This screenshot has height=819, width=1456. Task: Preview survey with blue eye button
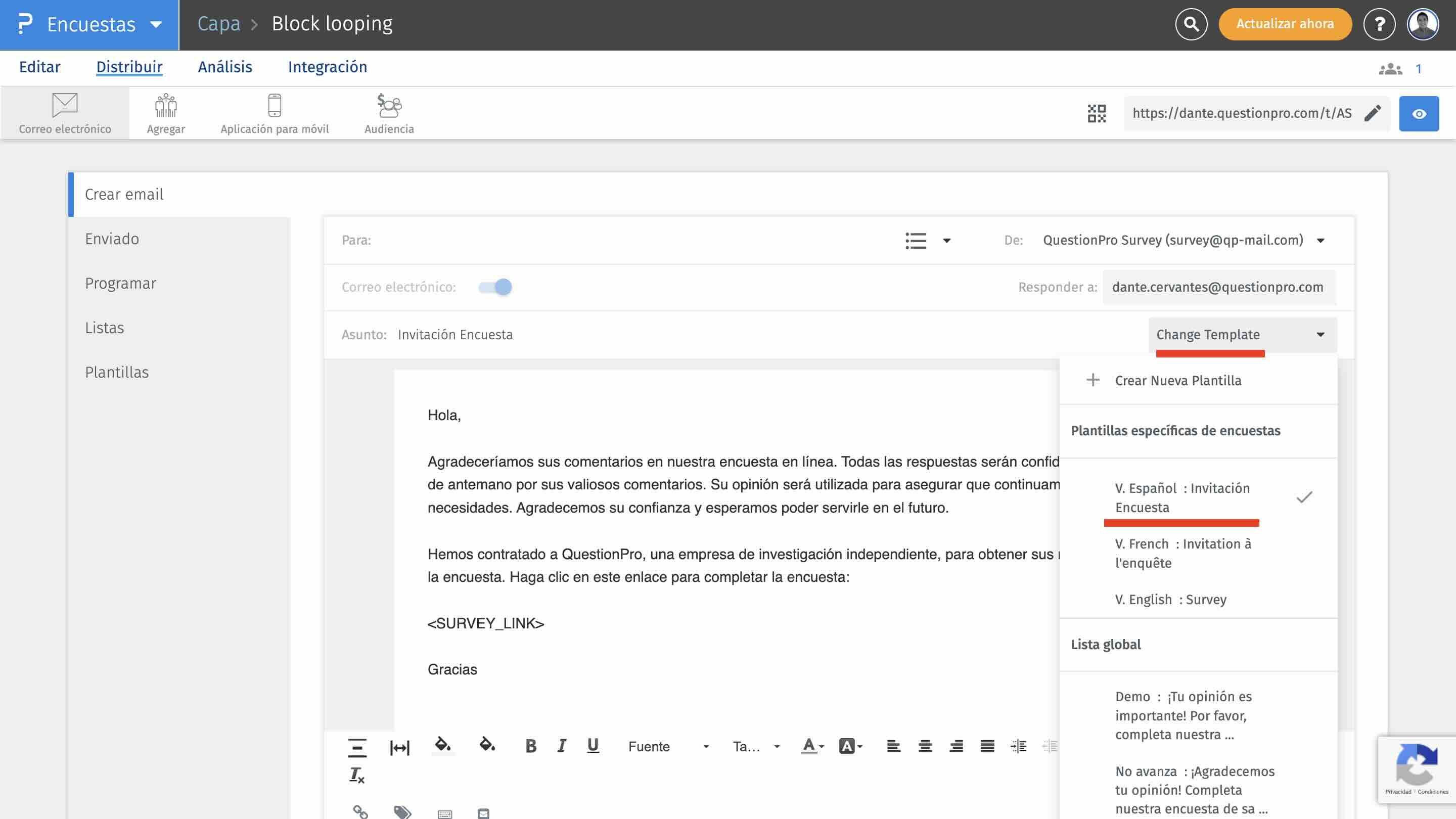tap(1419, 114)
